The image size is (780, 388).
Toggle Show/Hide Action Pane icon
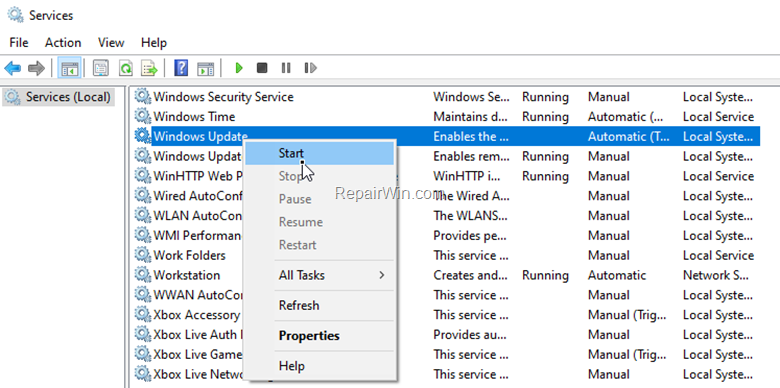(x=205, y=68)
